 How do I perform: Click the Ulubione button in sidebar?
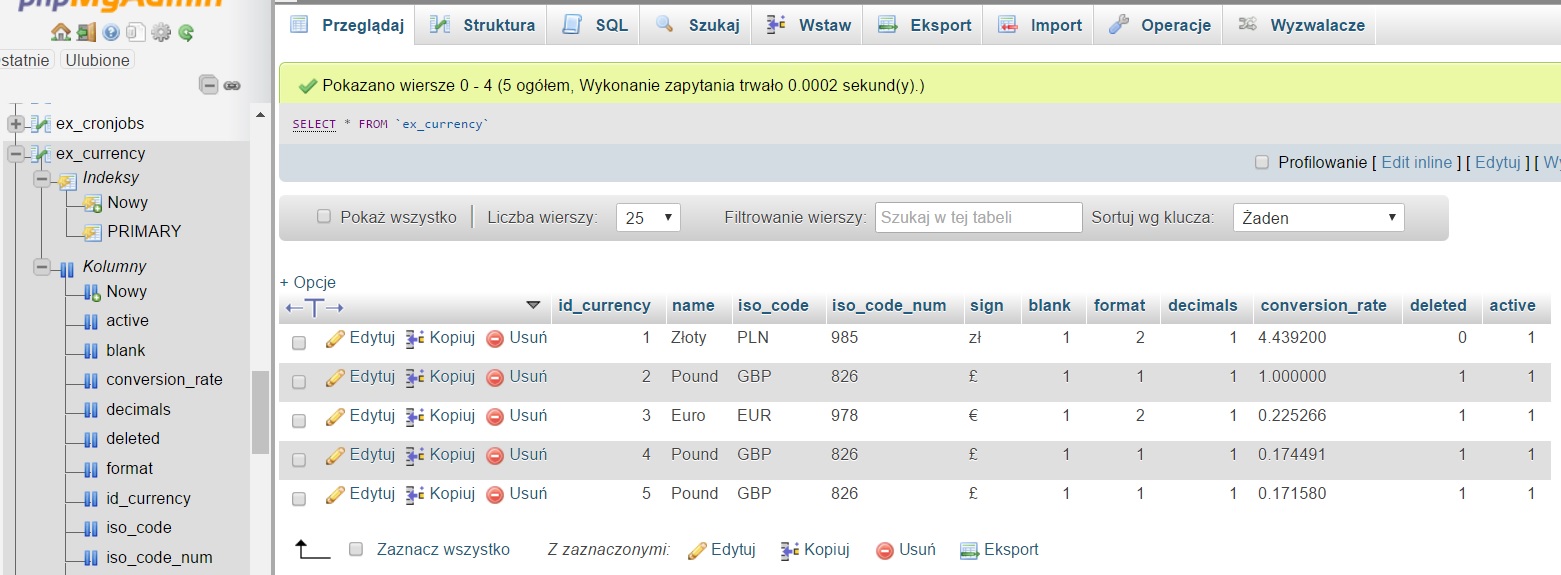[97, 60]
